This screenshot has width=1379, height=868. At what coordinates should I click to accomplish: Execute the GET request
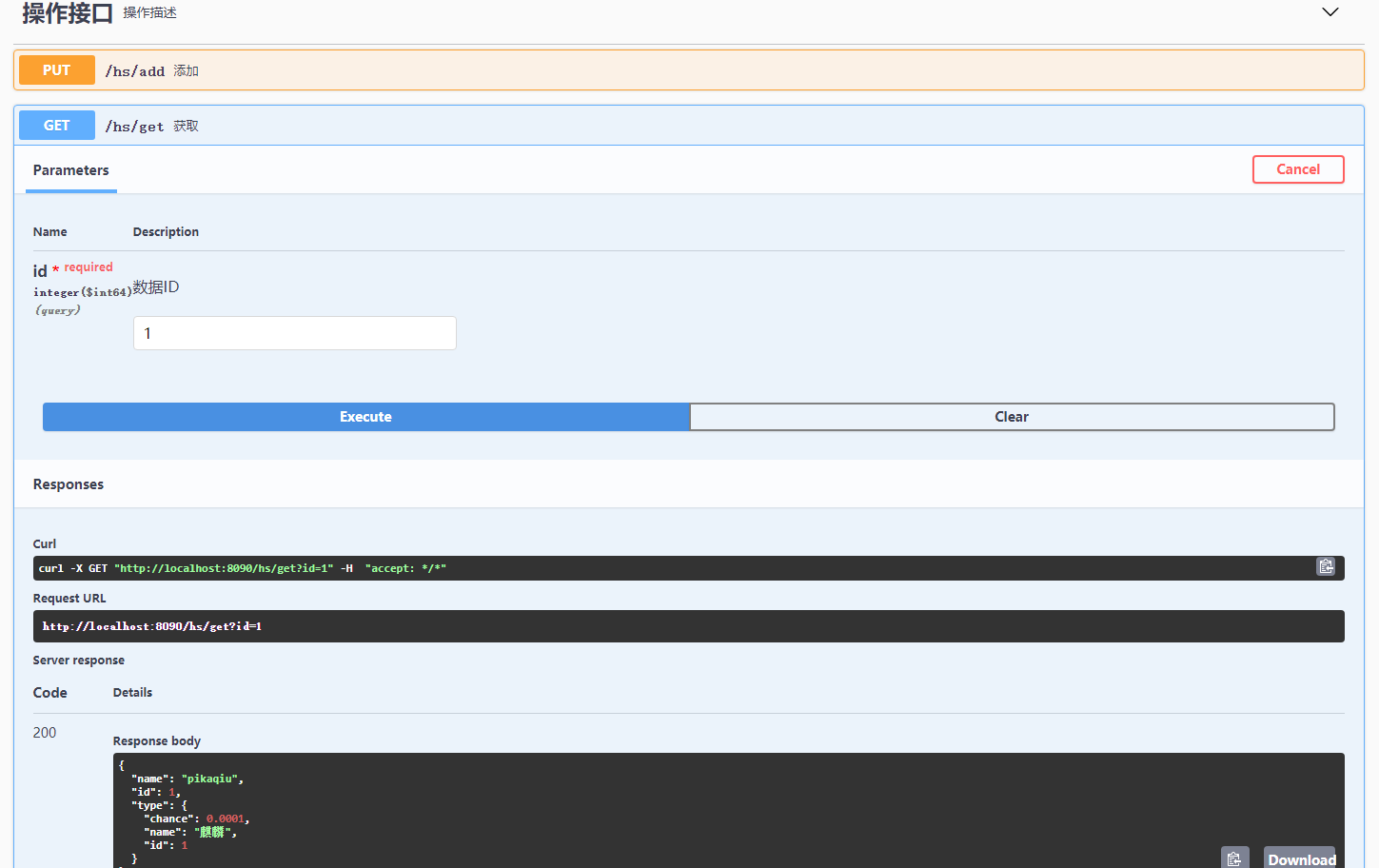coord(365,416)
